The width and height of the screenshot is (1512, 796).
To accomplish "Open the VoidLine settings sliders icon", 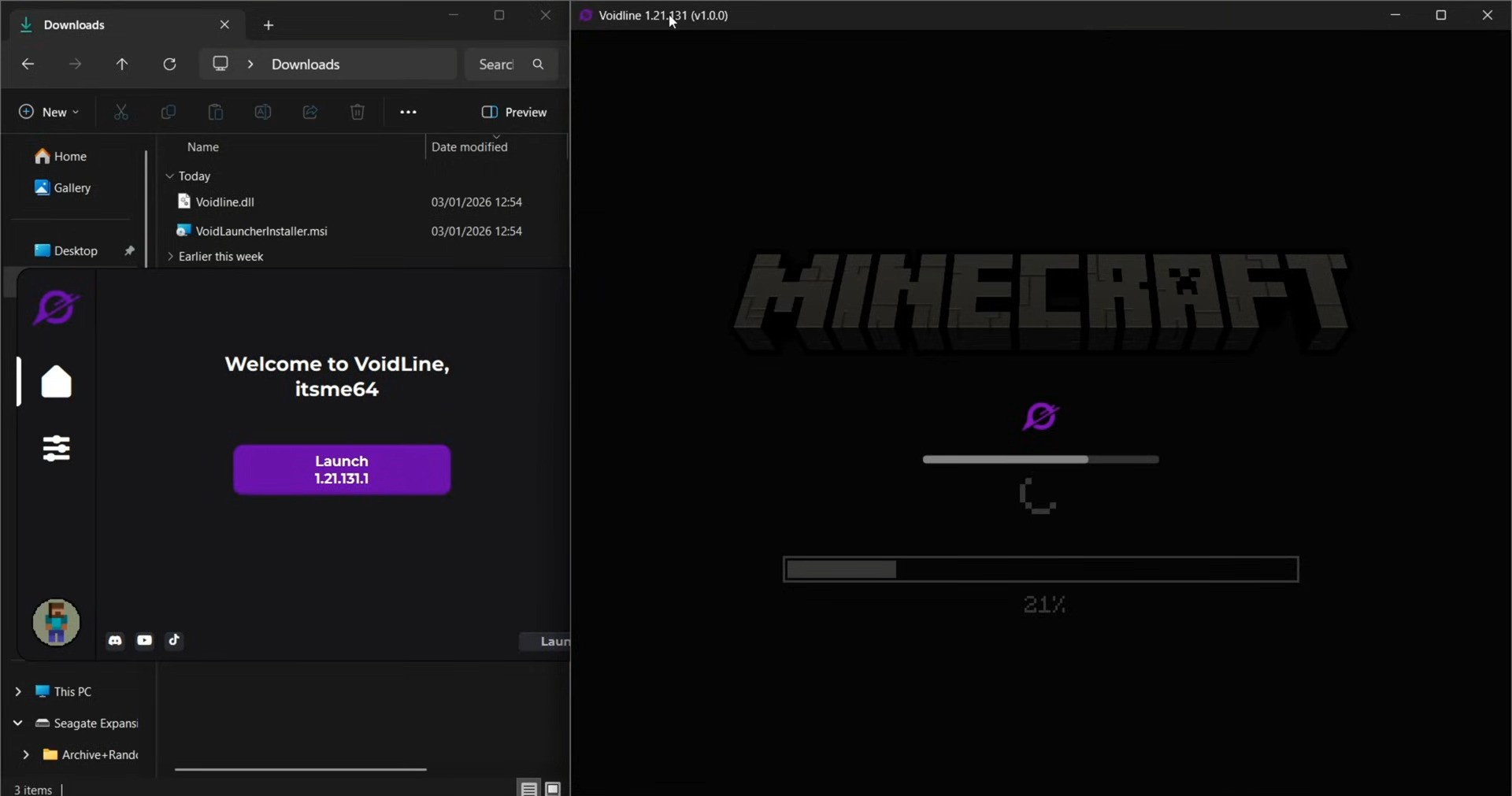I will pyautogui.click(x=56, y=448).
